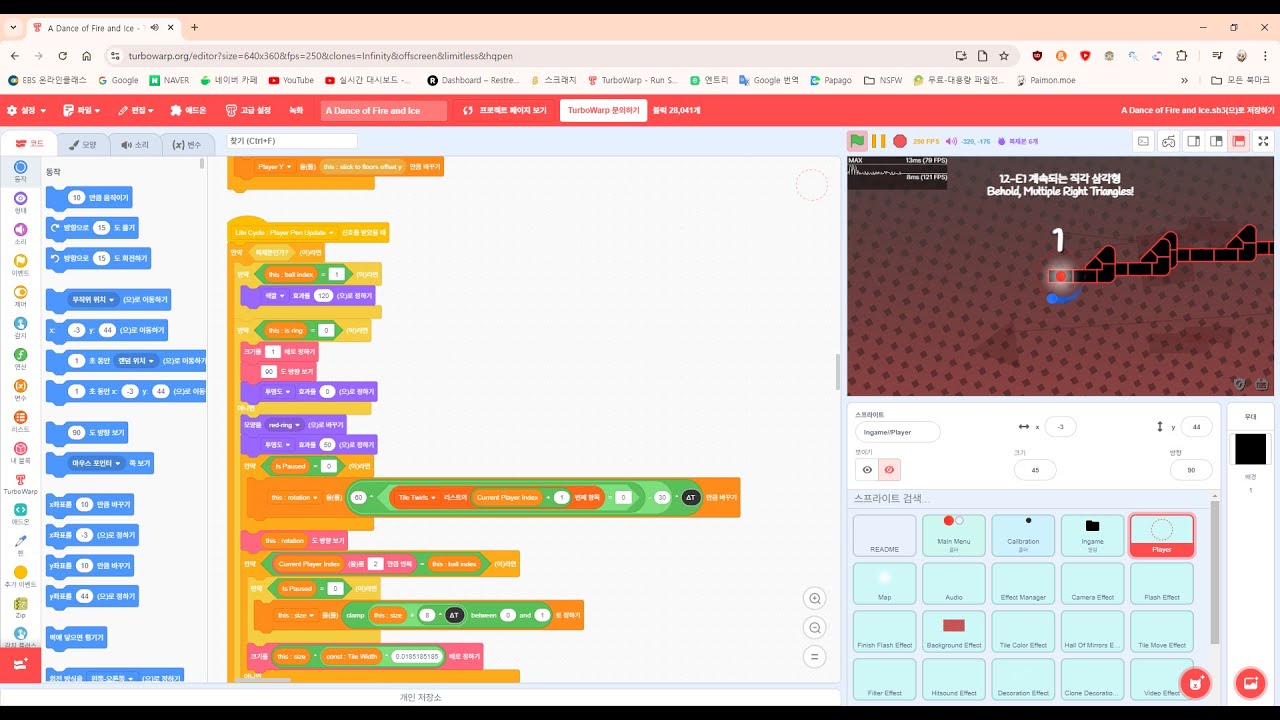Add a new sprite with the cat button
This screenshot has width=1280, height=720.
[x=1193, y=683]
